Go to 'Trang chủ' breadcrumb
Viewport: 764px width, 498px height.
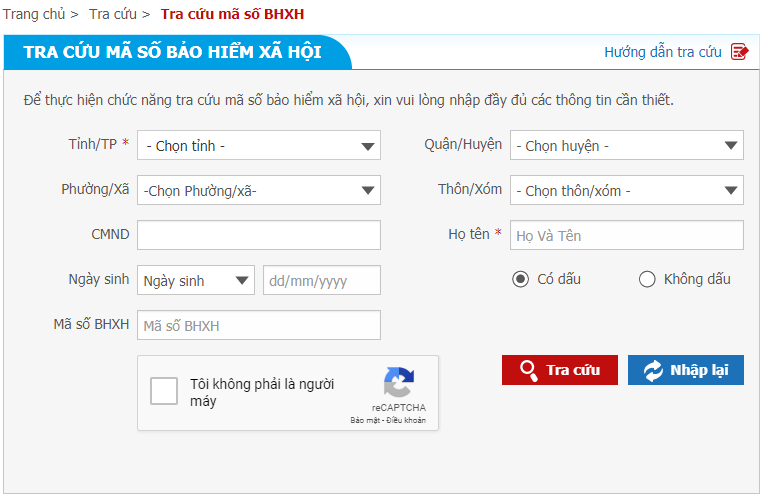click(x=34, y=14)
